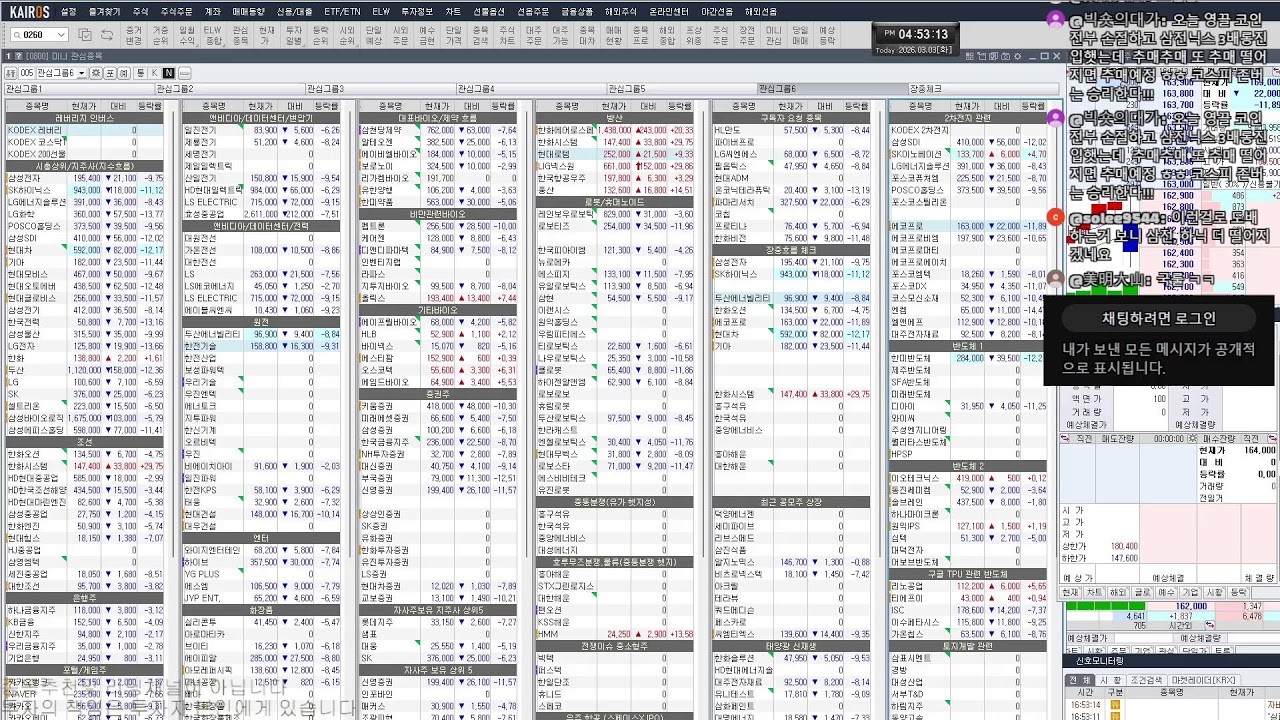Open the 현재가 toolbar shortcut
The width and height of the screenshot is (1280, 720).
(x=267, y=36)
